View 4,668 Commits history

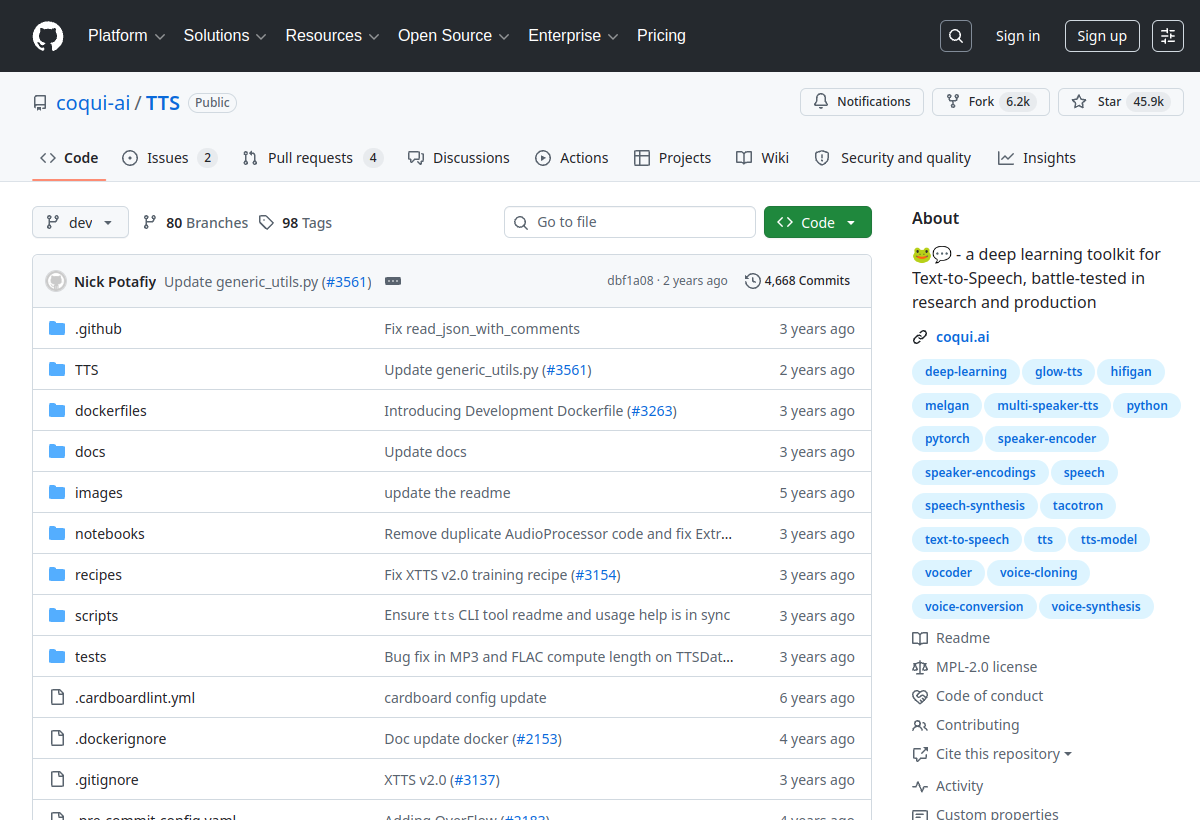[x=798, y=281]
